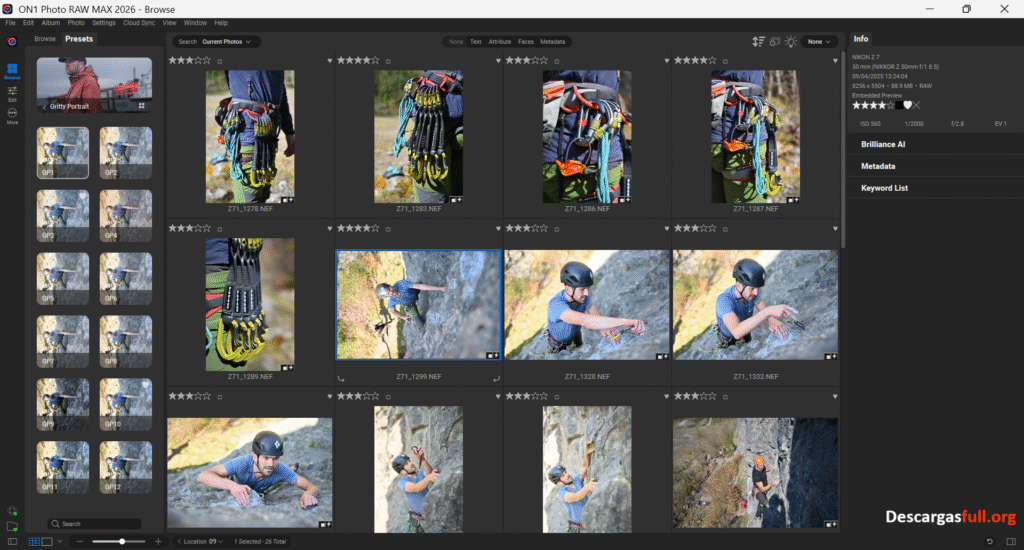Open the Location 09 dropdown
The height and width of the screenshot is (550, 1024).
[x=203, y=542]
